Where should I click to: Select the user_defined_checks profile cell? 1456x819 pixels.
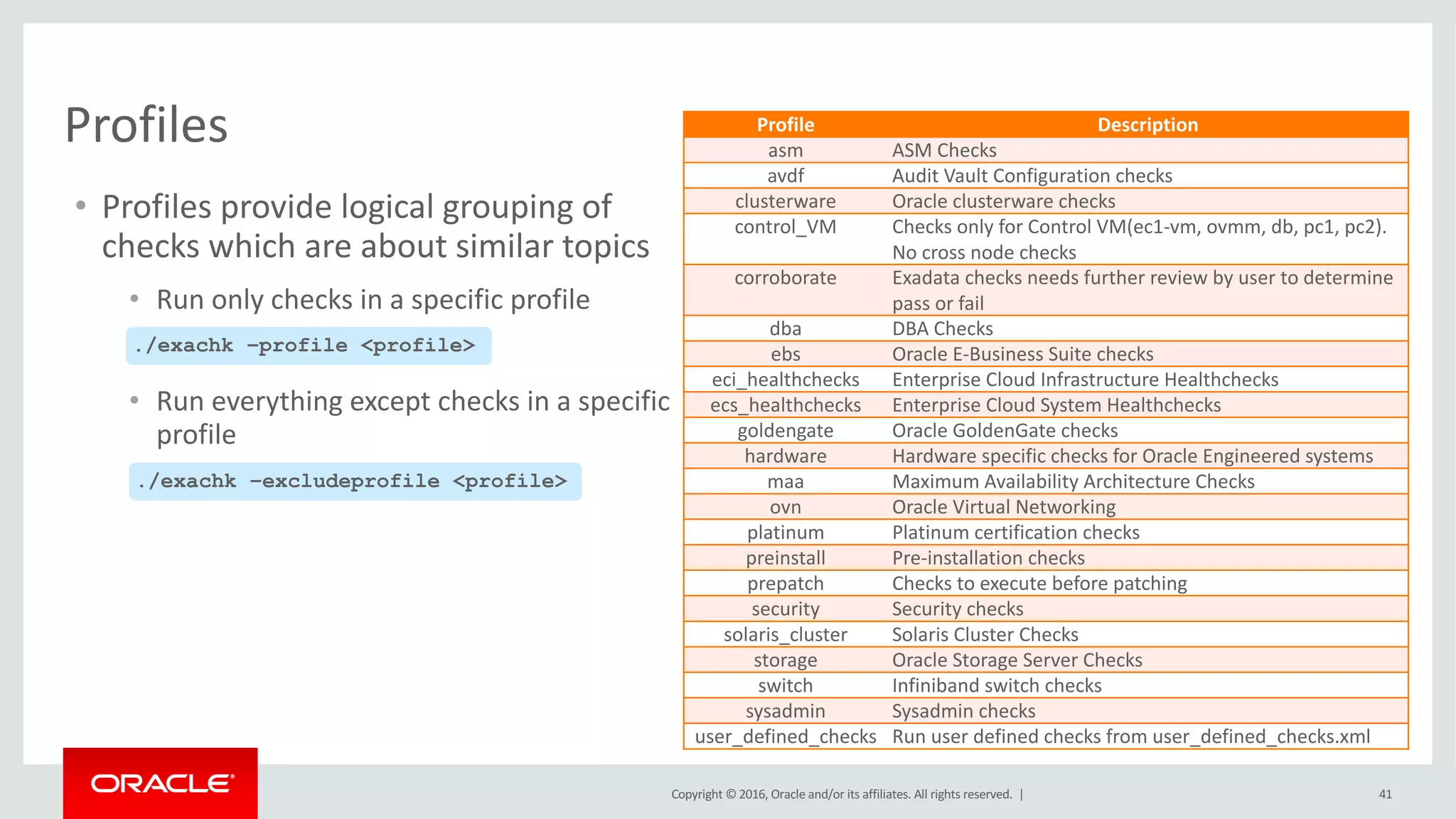(x=786, y=737)
